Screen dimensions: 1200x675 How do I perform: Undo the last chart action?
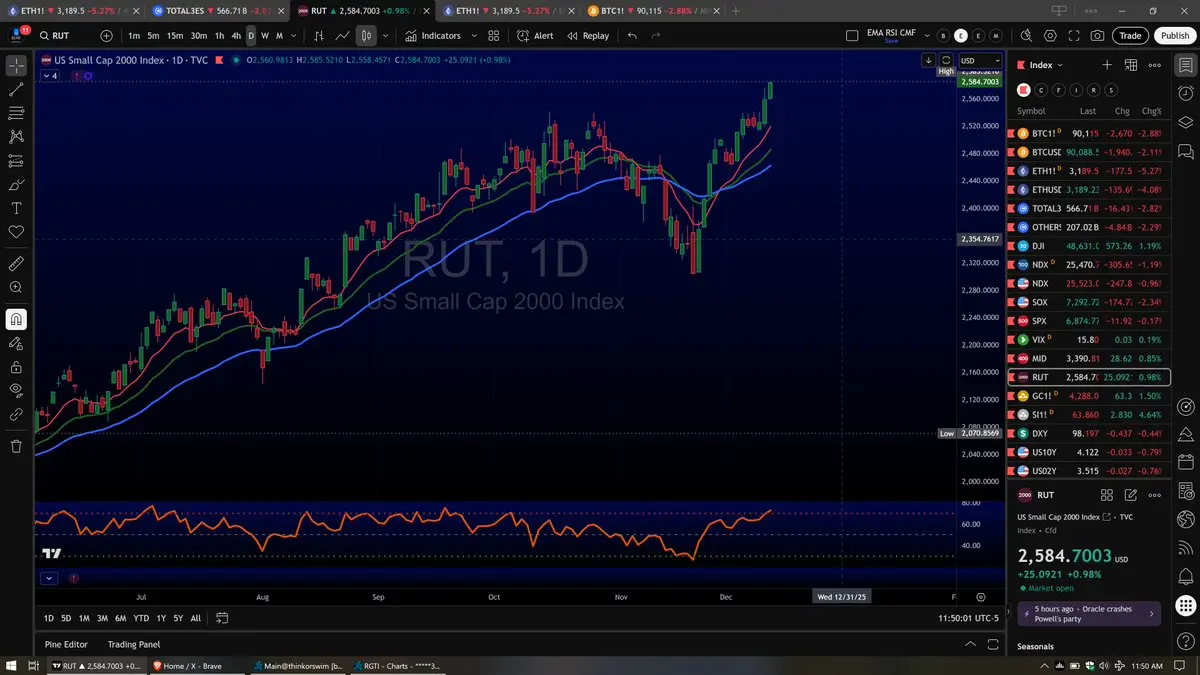click(x=631, y=35)
